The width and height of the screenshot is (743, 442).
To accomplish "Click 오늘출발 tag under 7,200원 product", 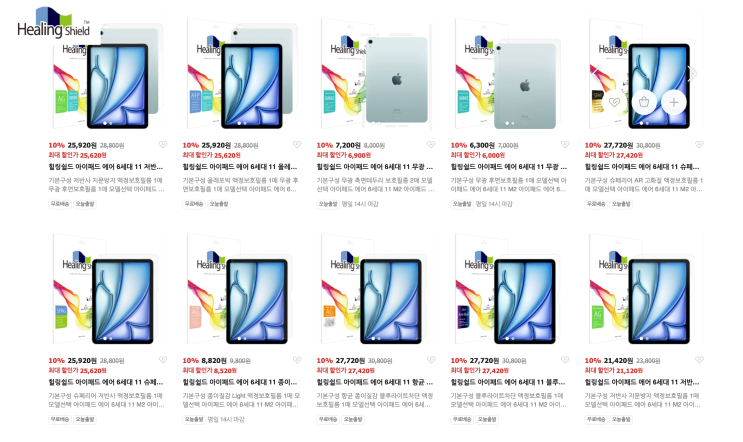I will [x=328, y=204].
